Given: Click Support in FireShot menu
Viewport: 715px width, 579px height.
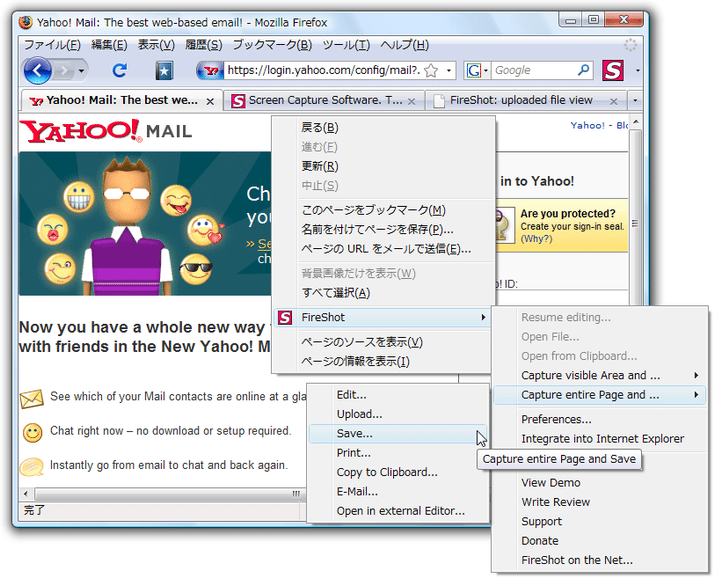Looking at the screenshot, I should [x=600, y=521].
